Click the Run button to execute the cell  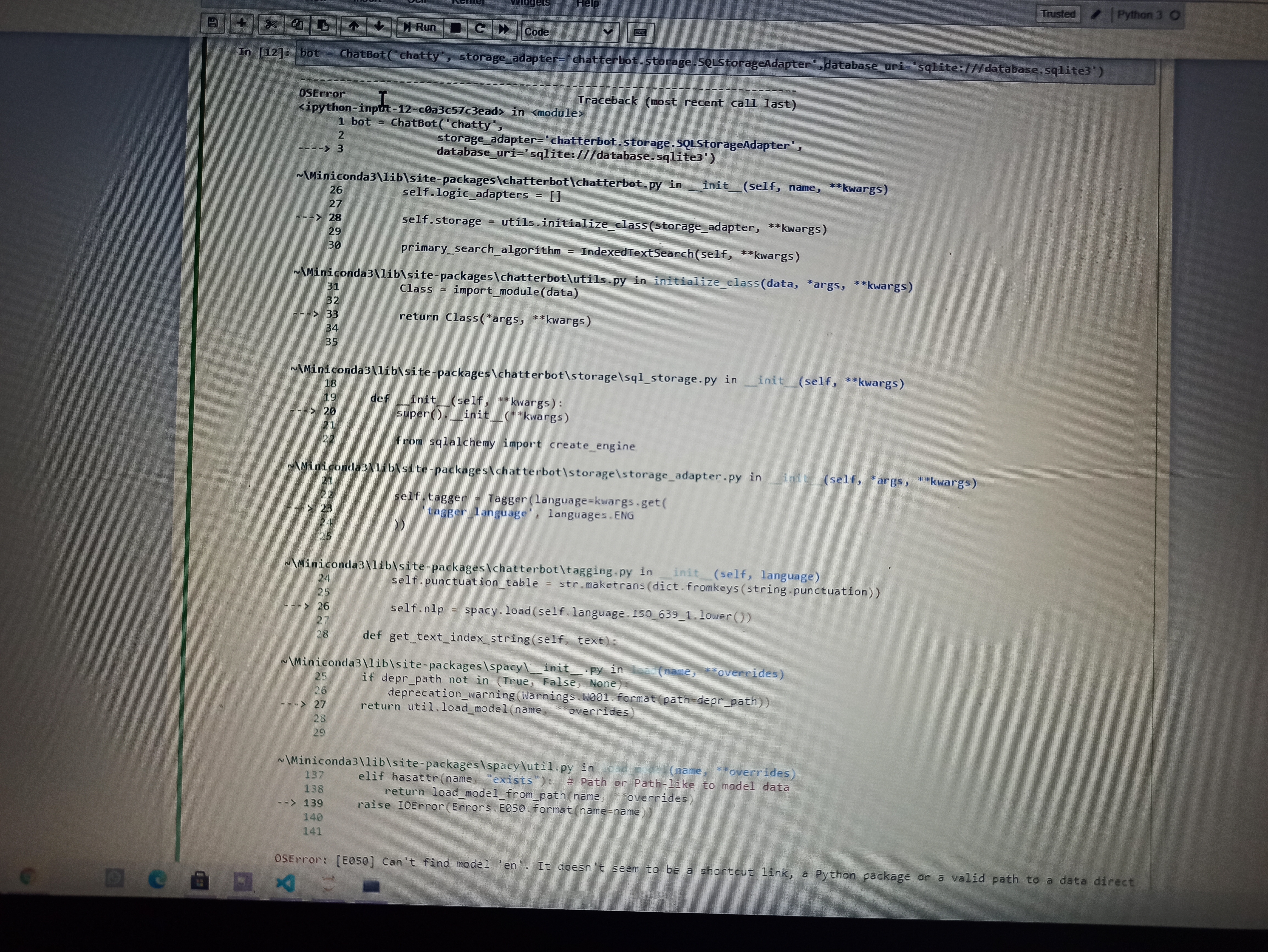tap(420, 27)
